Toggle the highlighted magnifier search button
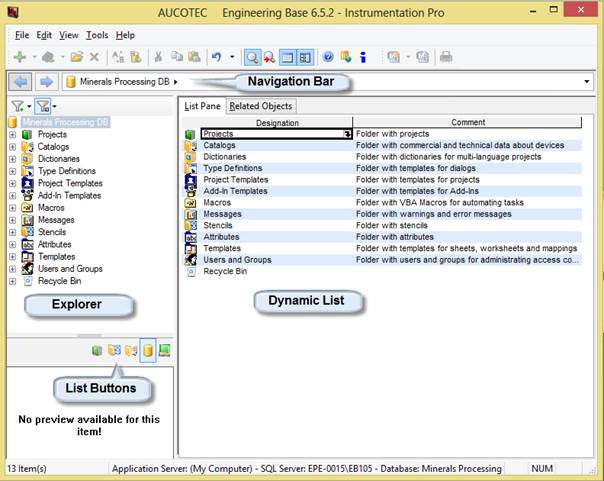The image size is (604, 481). point(252,57)
